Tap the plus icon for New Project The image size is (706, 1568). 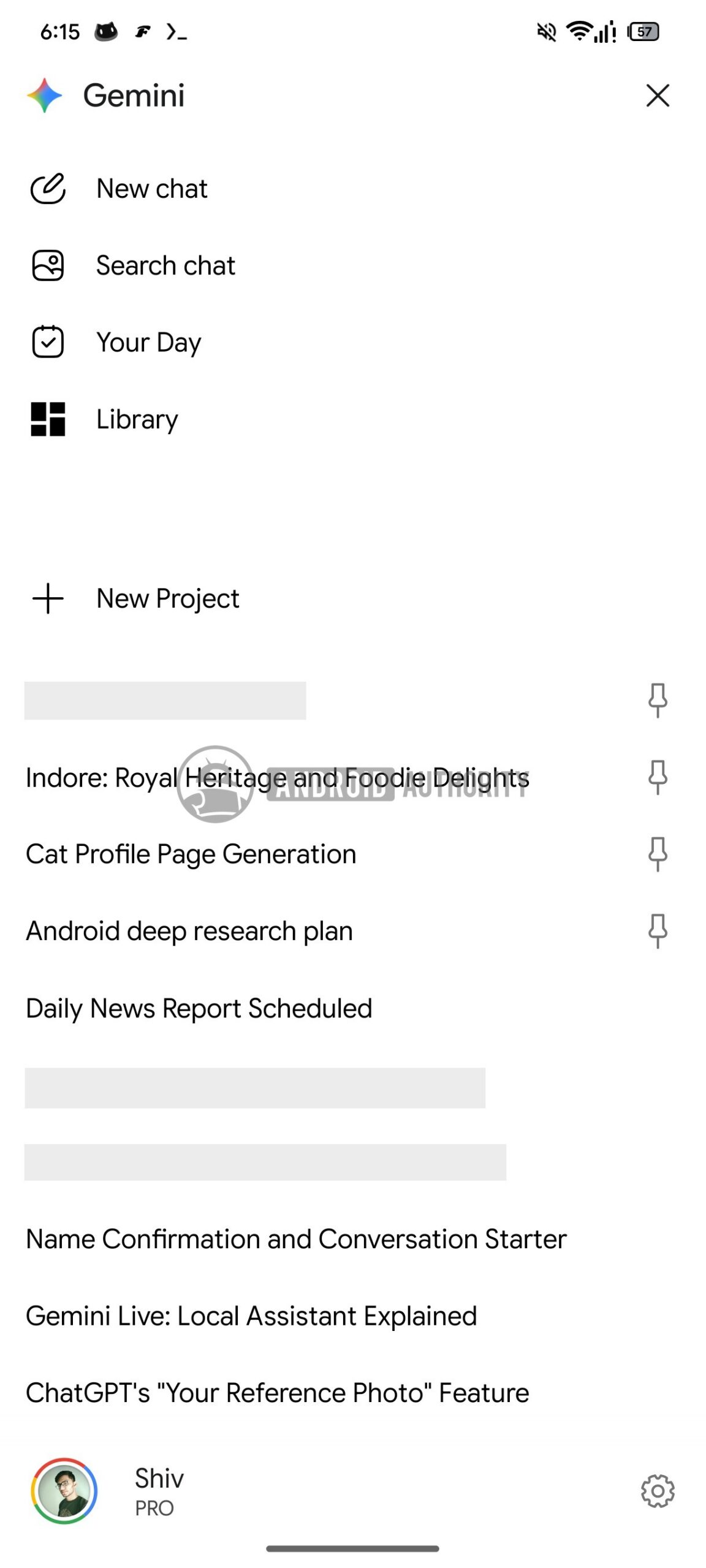pyautogui.click(x=48, y=598)
